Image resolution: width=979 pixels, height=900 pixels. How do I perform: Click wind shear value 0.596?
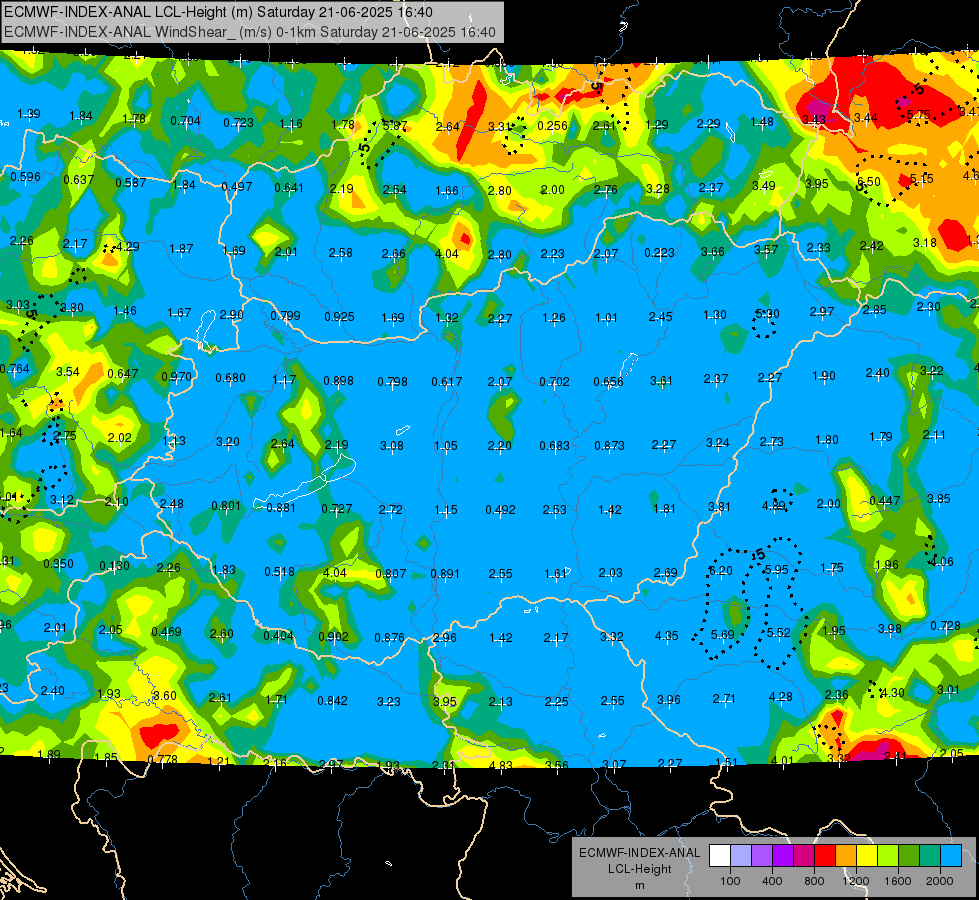coord(26,177)
